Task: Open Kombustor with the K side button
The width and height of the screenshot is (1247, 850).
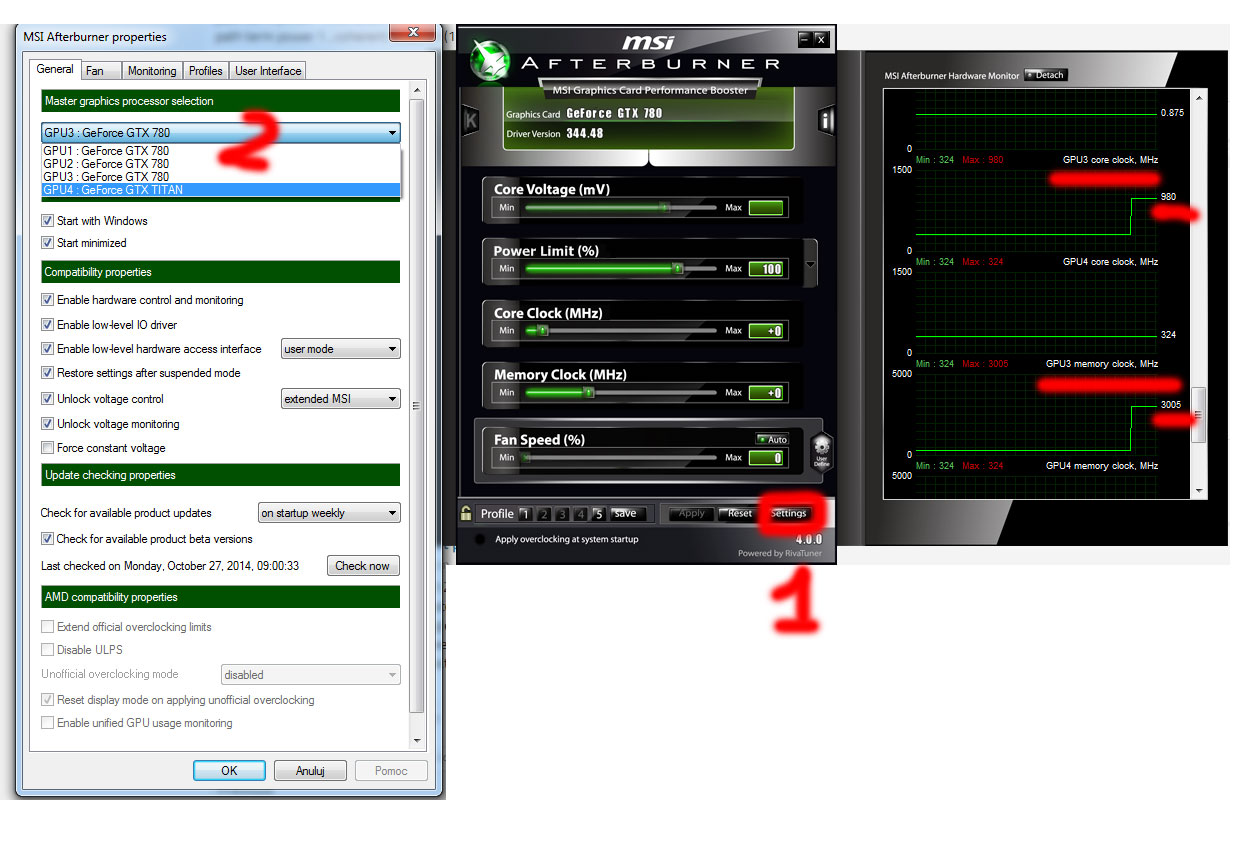Action: pyautogui.click(x=471, y=121)
